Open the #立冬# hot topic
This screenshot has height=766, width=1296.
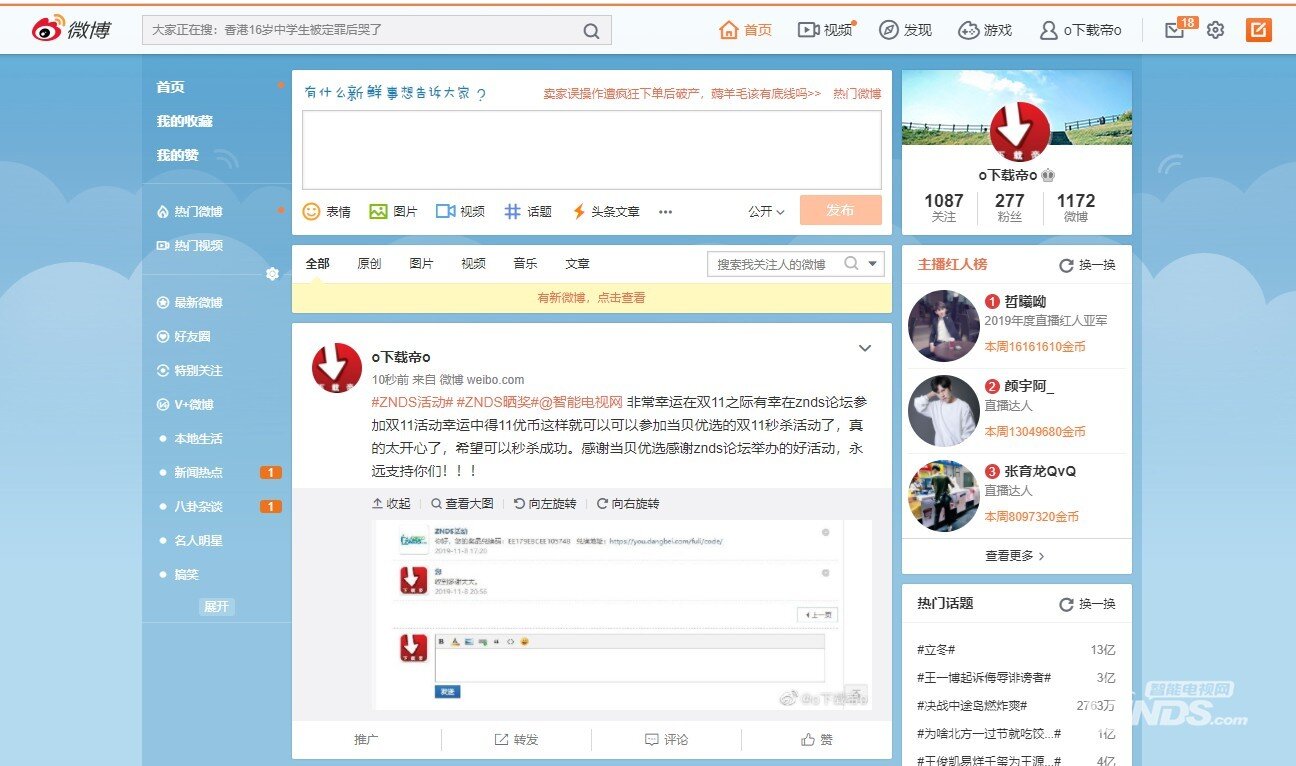tap(936, 650)
